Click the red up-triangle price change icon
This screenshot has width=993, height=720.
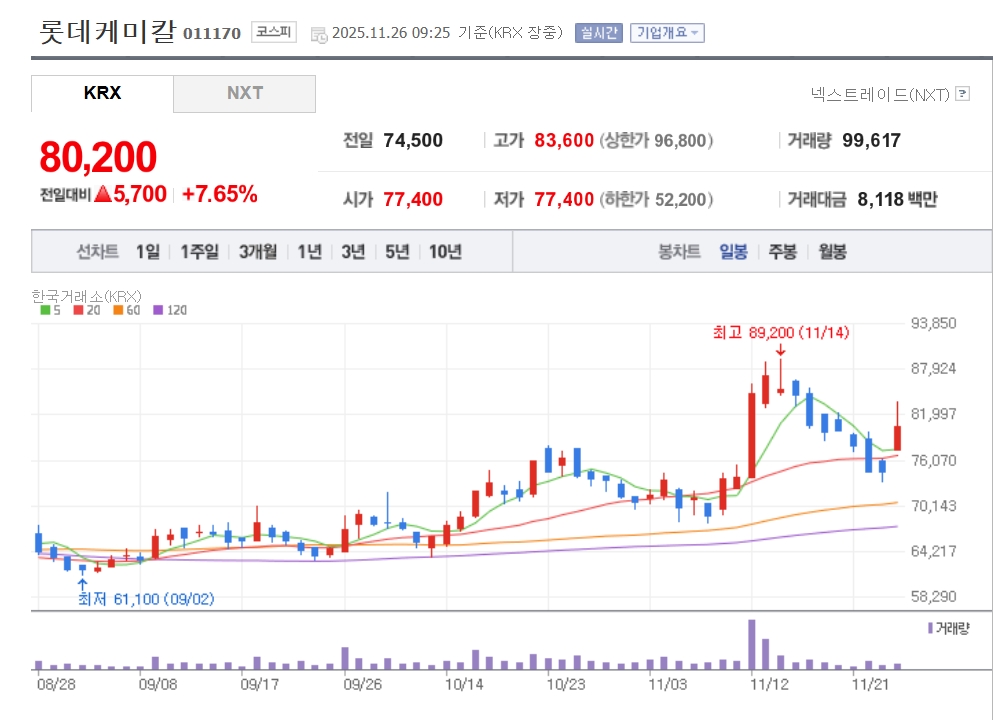coord(103,194)
